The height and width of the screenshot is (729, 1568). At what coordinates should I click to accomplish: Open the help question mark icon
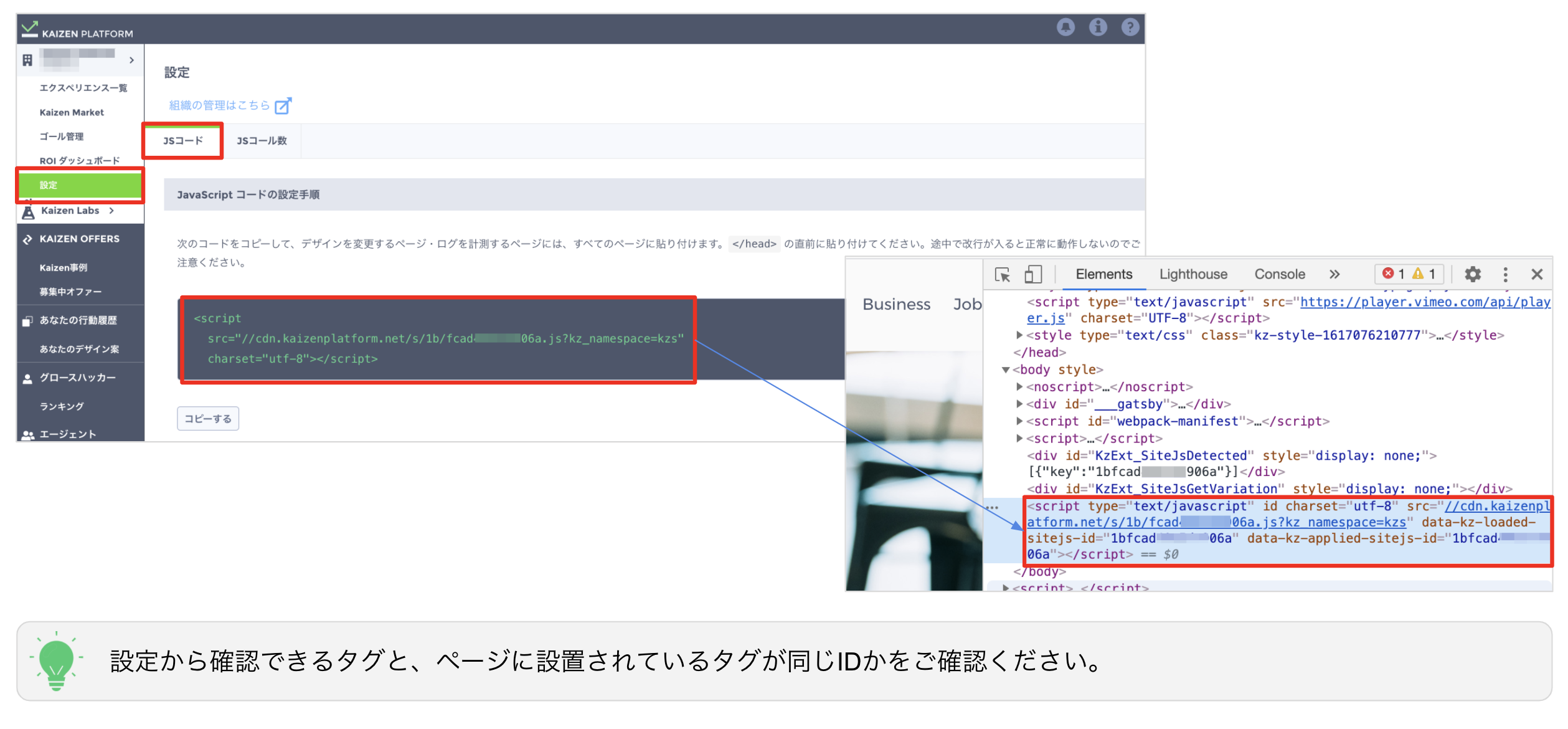1130,27
